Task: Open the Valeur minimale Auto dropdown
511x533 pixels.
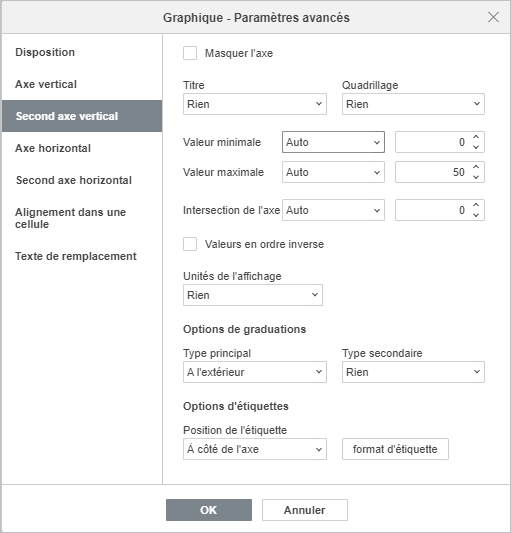Action: [x=333, y=142]
